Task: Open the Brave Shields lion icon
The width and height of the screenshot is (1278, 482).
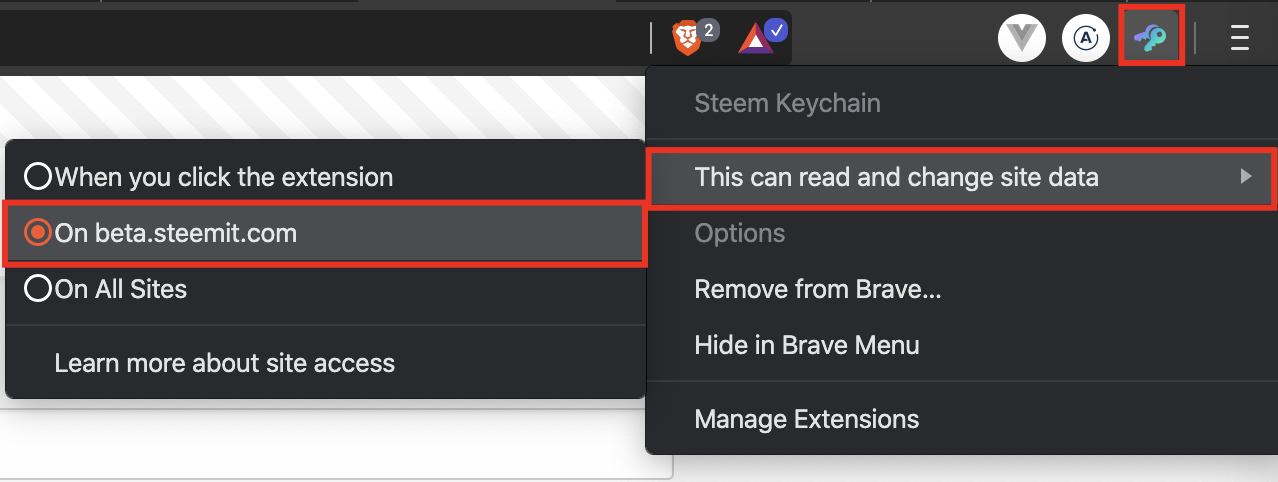Action: [687, 38]
